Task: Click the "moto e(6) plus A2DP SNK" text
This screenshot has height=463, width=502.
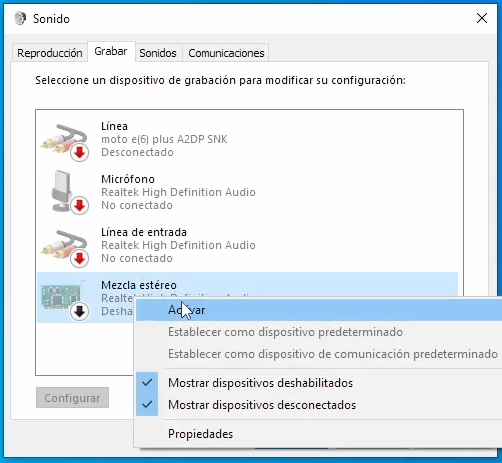Action: [x=164, y=139]
